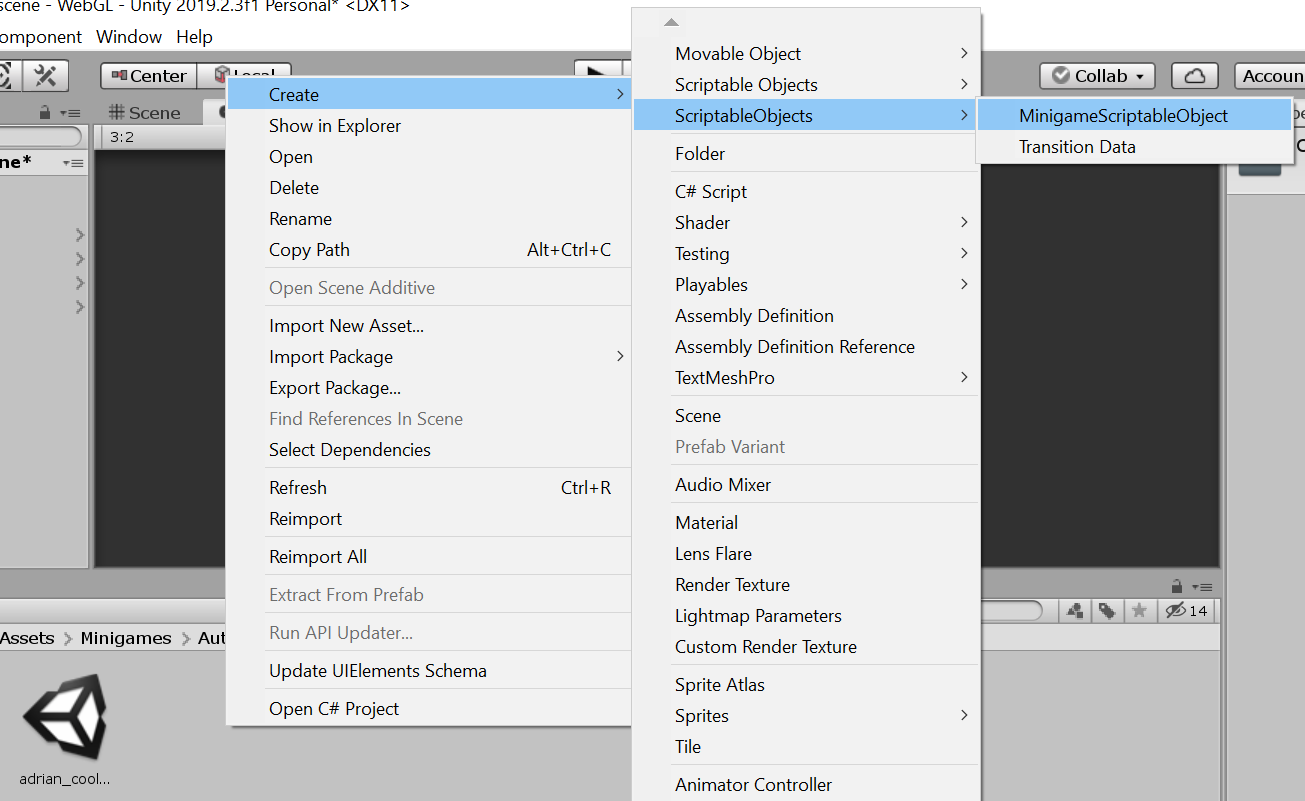Choose Delete in the context menu
The height and width of the screenshot is (801, 1305).
point(429,188)
